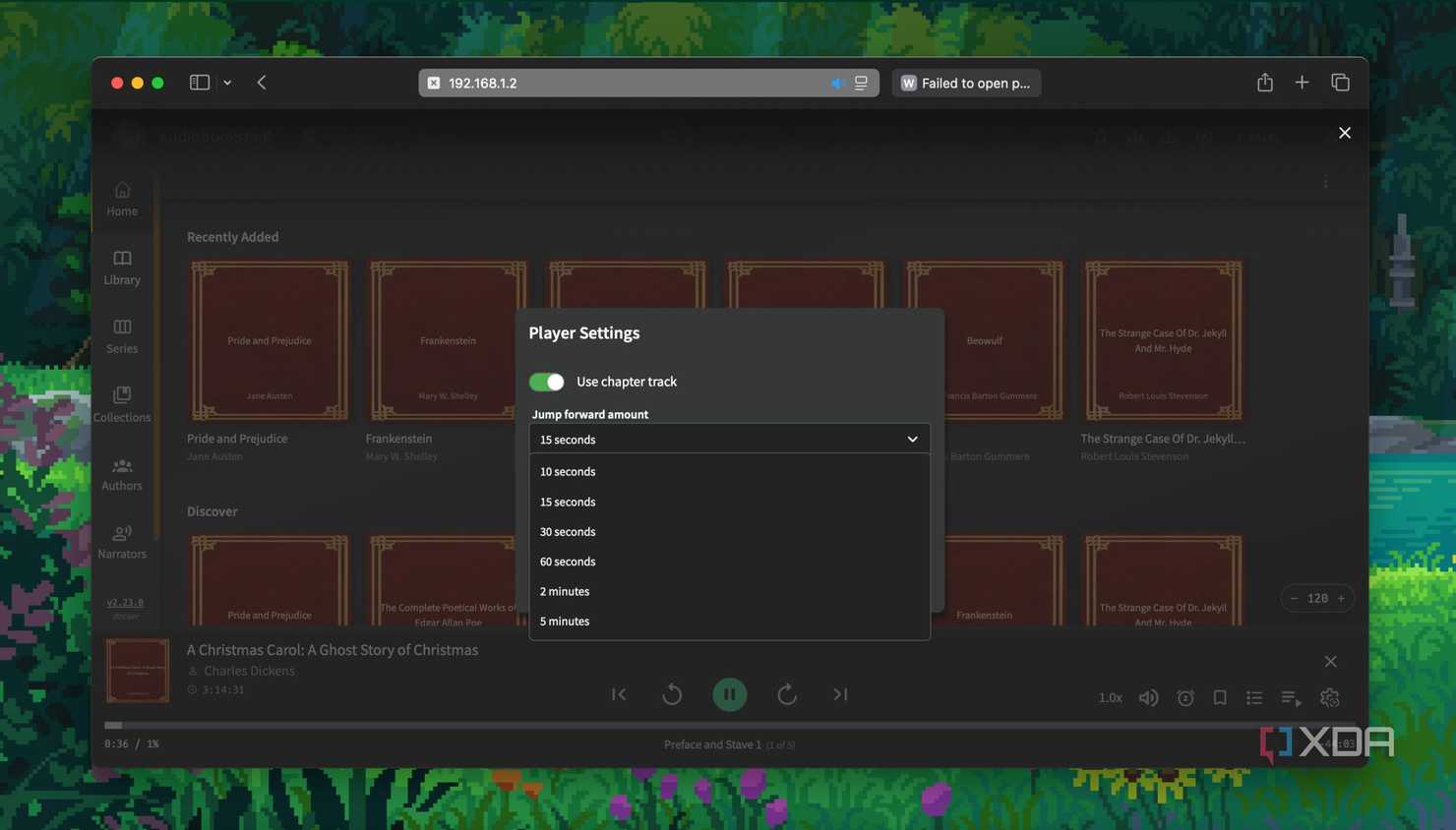Click the Preface and Stave 1 chapter label
1456x830 pixels.
(x=712, y=744)
